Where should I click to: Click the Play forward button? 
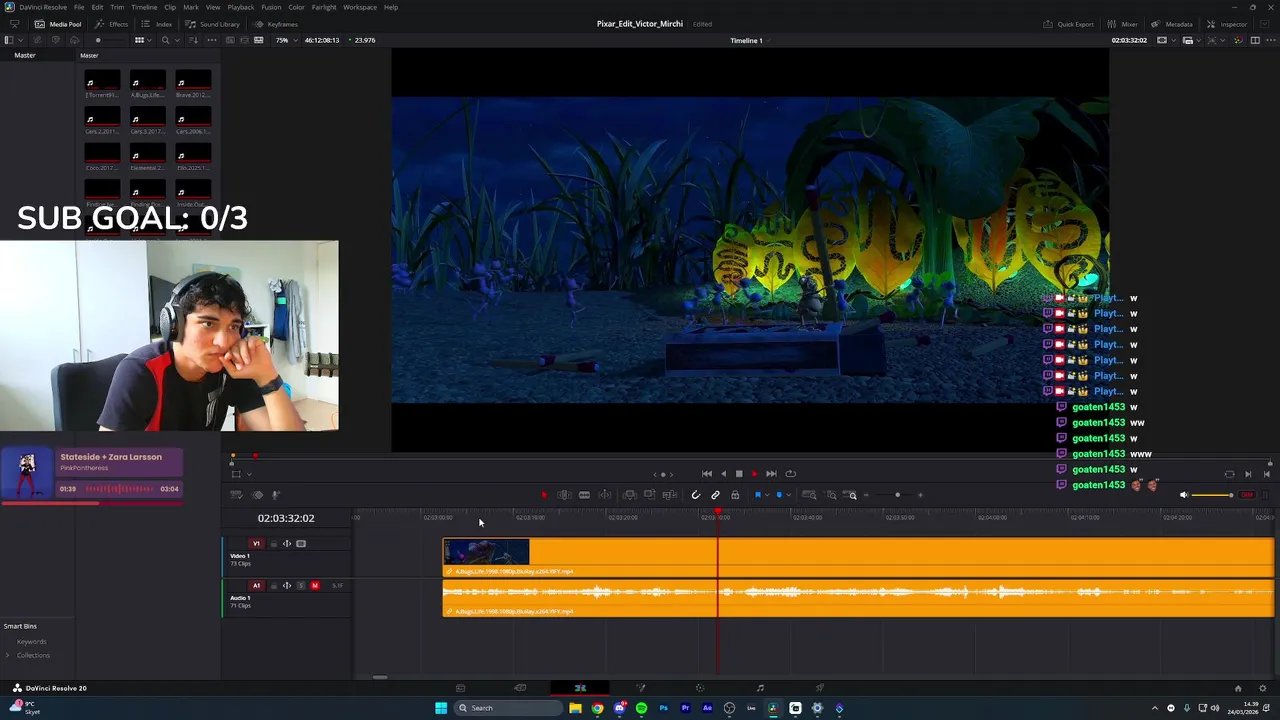pyautogui.click(x=755, y=474)
